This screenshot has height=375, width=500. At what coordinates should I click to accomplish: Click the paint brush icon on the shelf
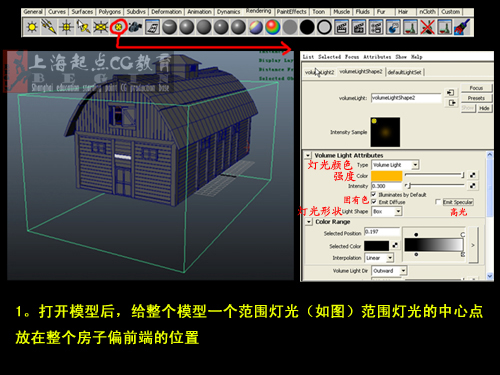click(463, 27)
